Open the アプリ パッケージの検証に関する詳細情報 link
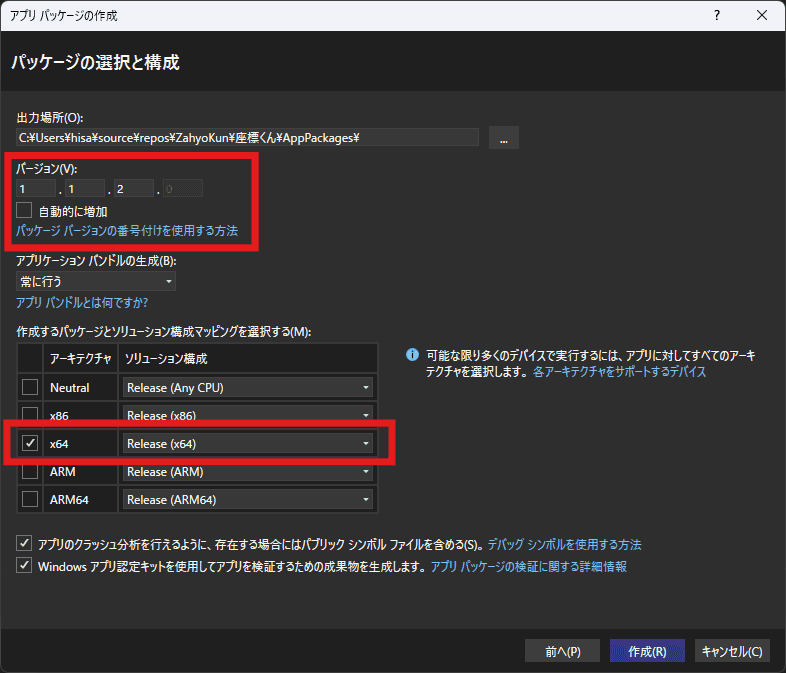The width and height of the screenshot is (786, 673). (x=529, y=566)
